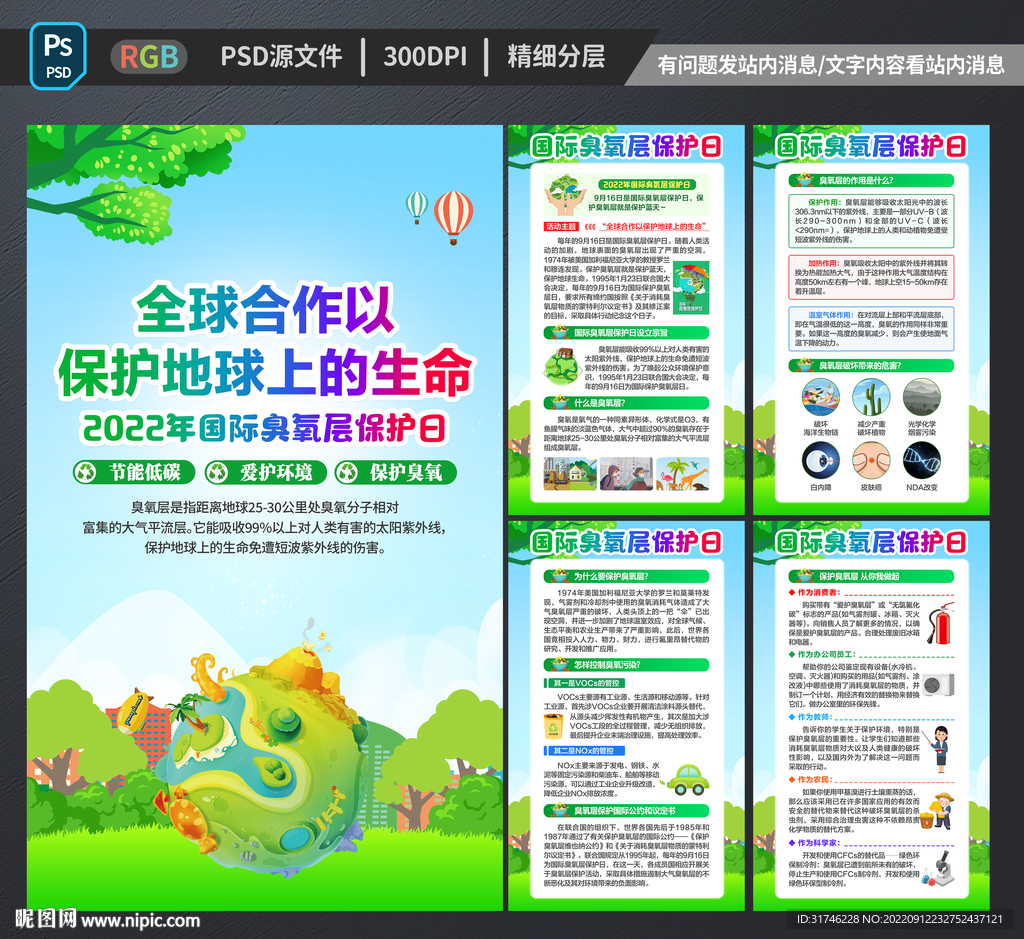Click the 300DPI label
Viewport: 1024px width, 939px height.
click(x=425, y=57)
